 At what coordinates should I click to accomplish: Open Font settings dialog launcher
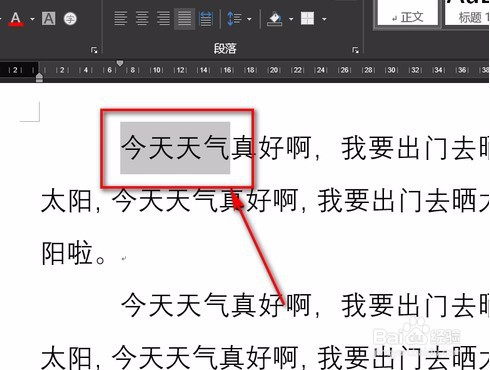[x=94, y=50]
